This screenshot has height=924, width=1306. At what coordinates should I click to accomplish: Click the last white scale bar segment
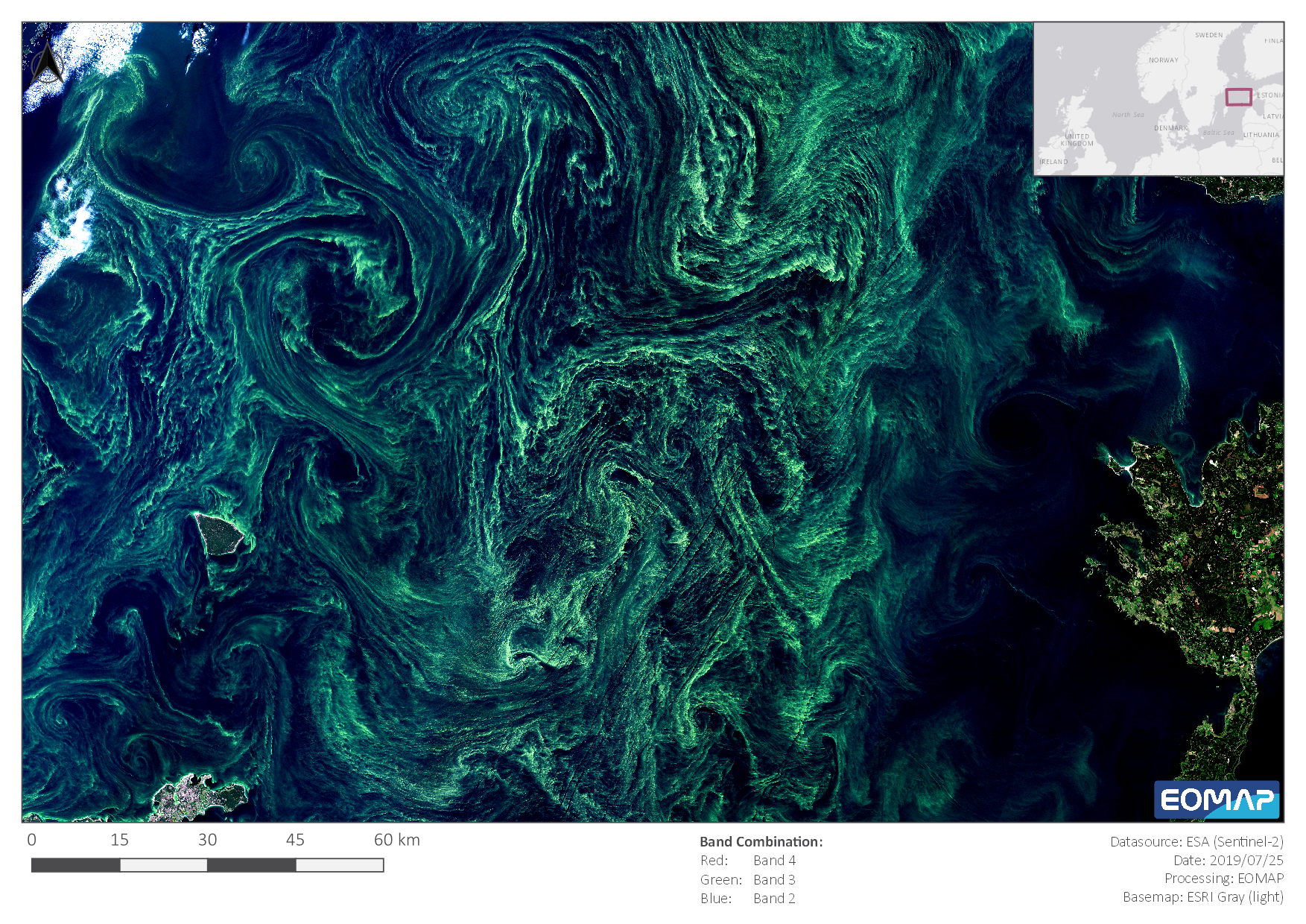click(x=339, y=865)
